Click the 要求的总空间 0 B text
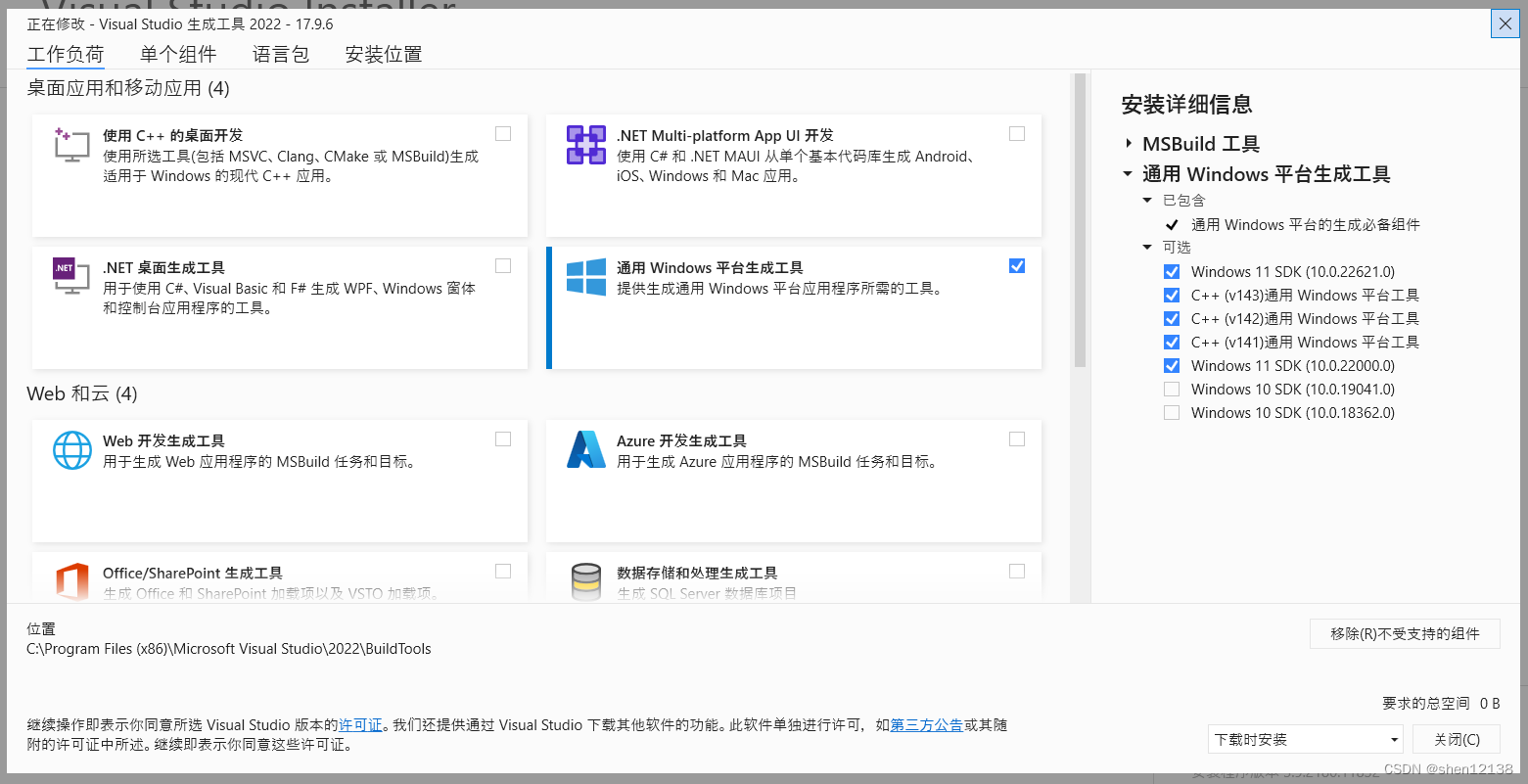This screenshot has width=1528, height=784. tap(1441, 703)
